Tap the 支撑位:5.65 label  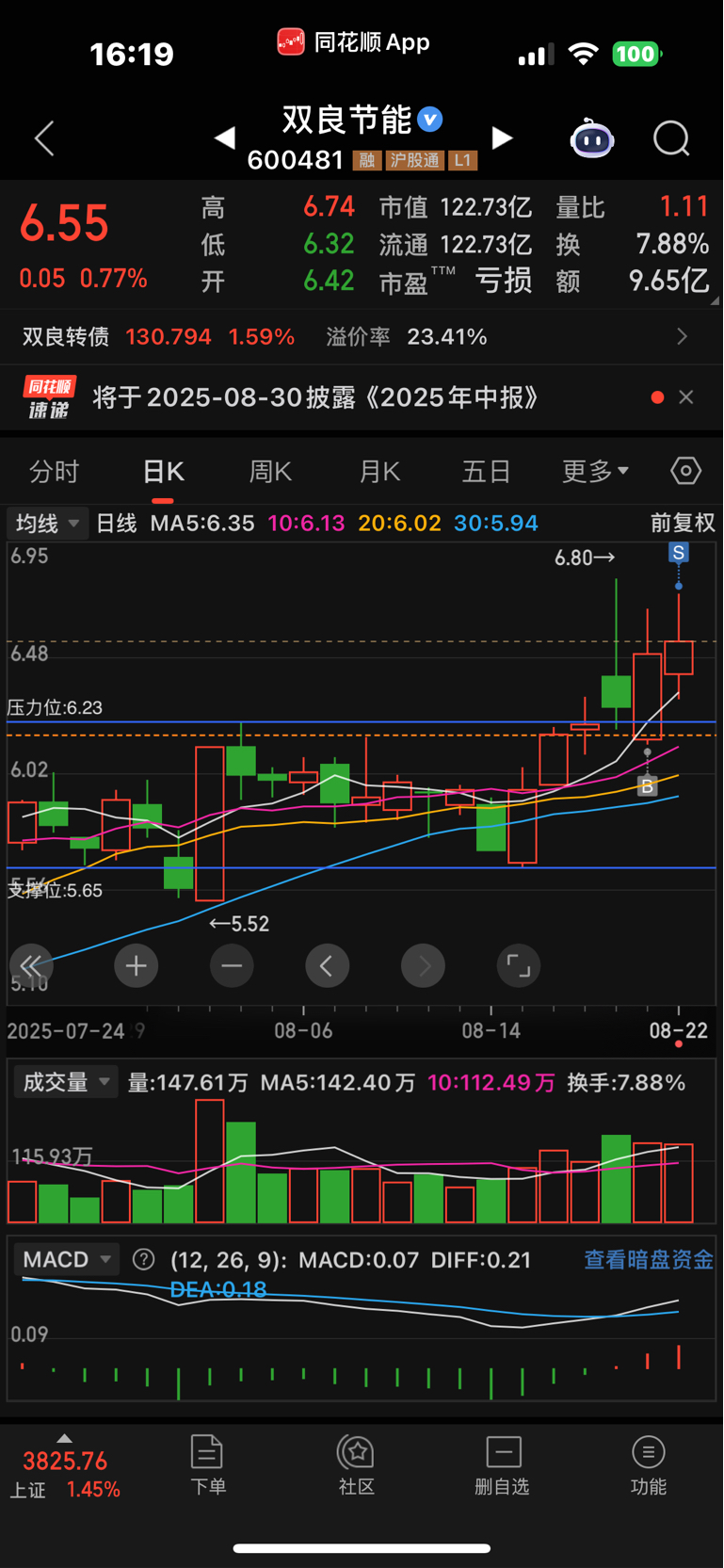click(x=55, y=890)
